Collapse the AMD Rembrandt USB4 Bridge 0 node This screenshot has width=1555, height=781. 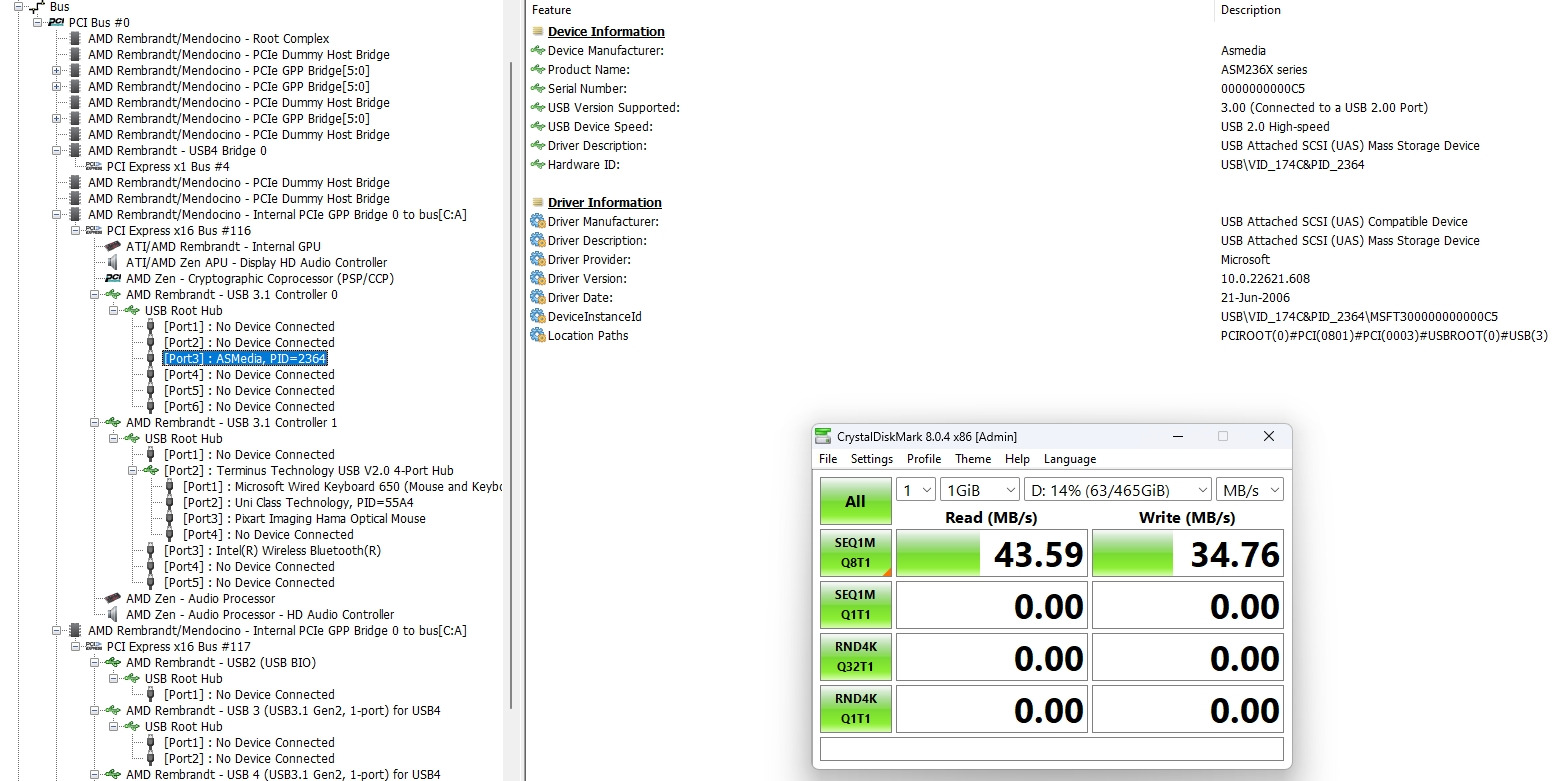click(x=57, y=151)
